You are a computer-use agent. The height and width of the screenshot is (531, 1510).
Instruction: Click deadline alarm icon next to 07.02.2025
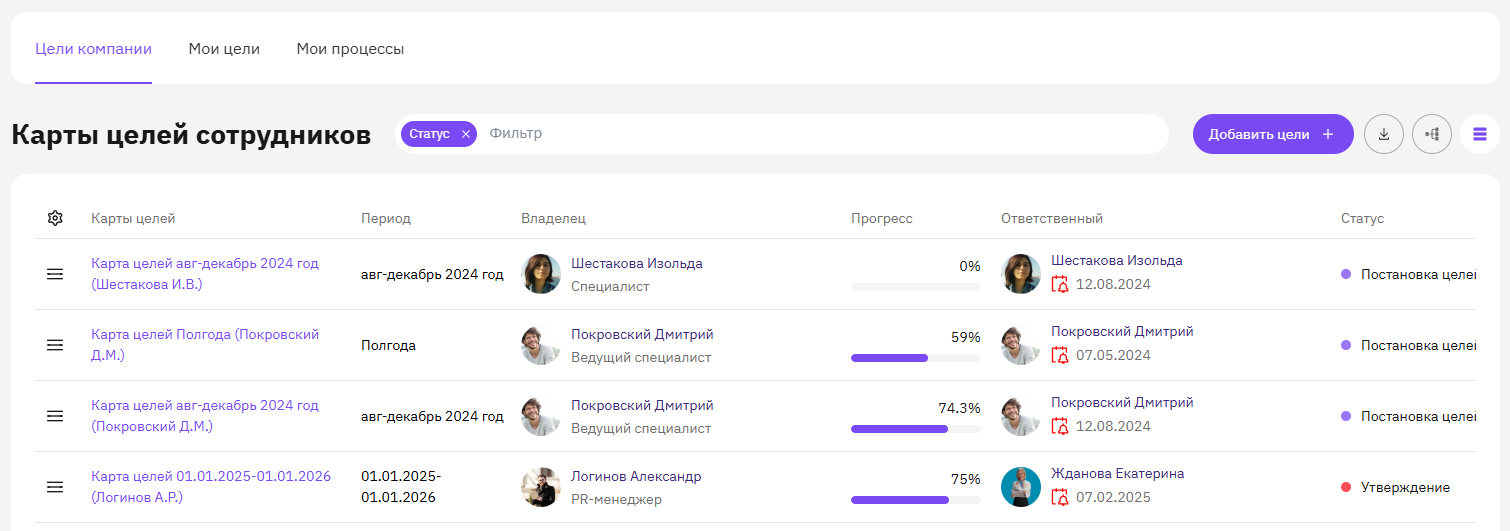click(1060, 497)
